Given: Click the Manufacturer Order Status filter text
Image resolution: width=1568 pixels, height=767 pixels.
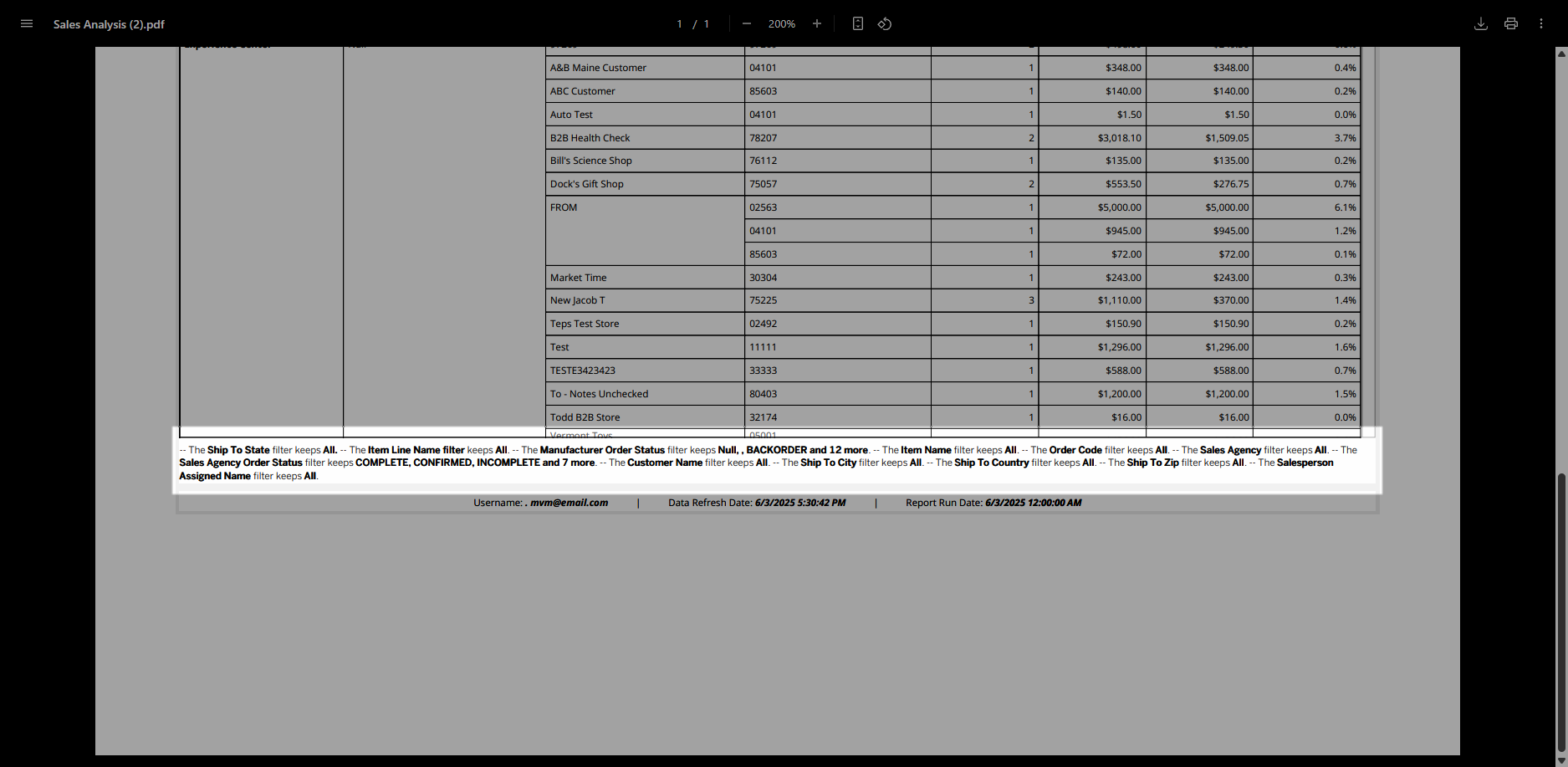Looking at the screenshot, I should pyautogui.click(x=602, y=450).
